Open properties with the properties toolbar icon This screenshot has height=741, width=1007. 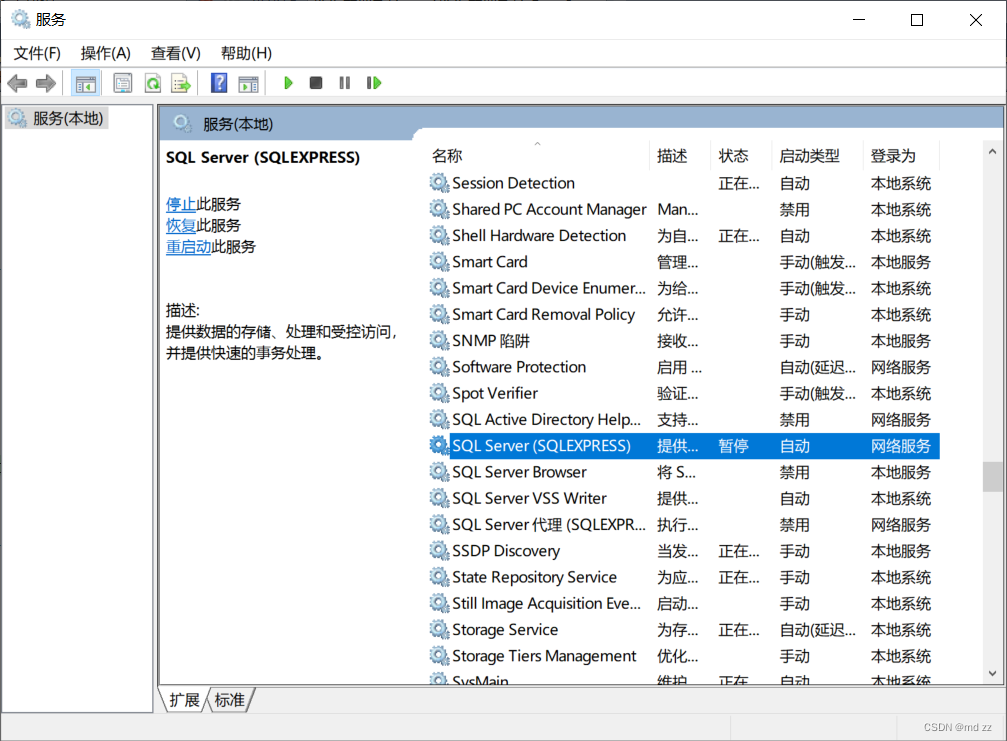click(x=120, y=82)
